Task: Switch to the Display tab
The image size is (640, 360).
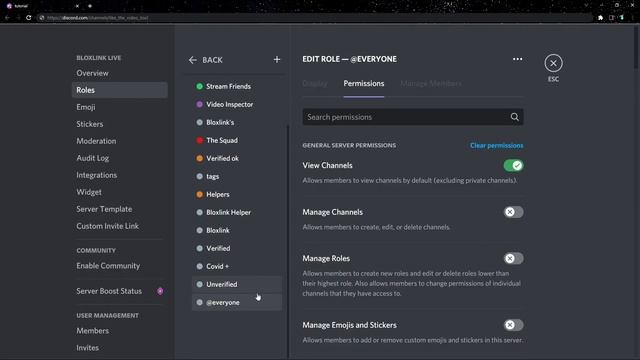Action: [315, 84]
